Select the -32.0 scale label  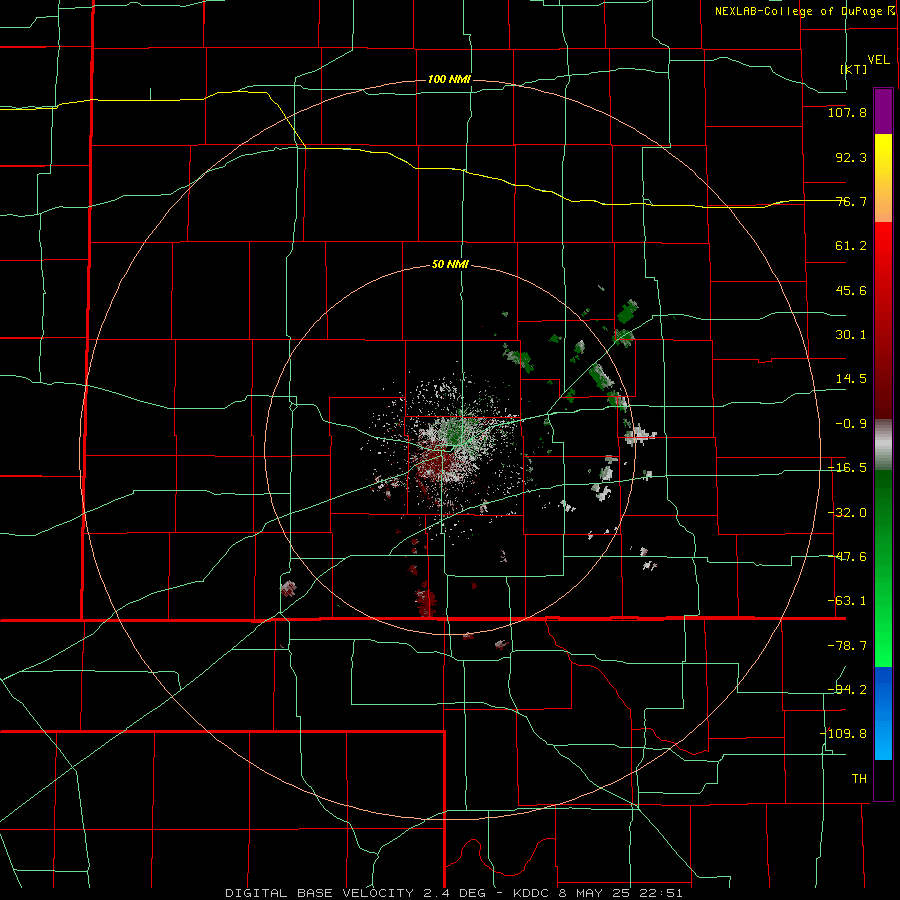pyautogui.click(x=847, y=513)
